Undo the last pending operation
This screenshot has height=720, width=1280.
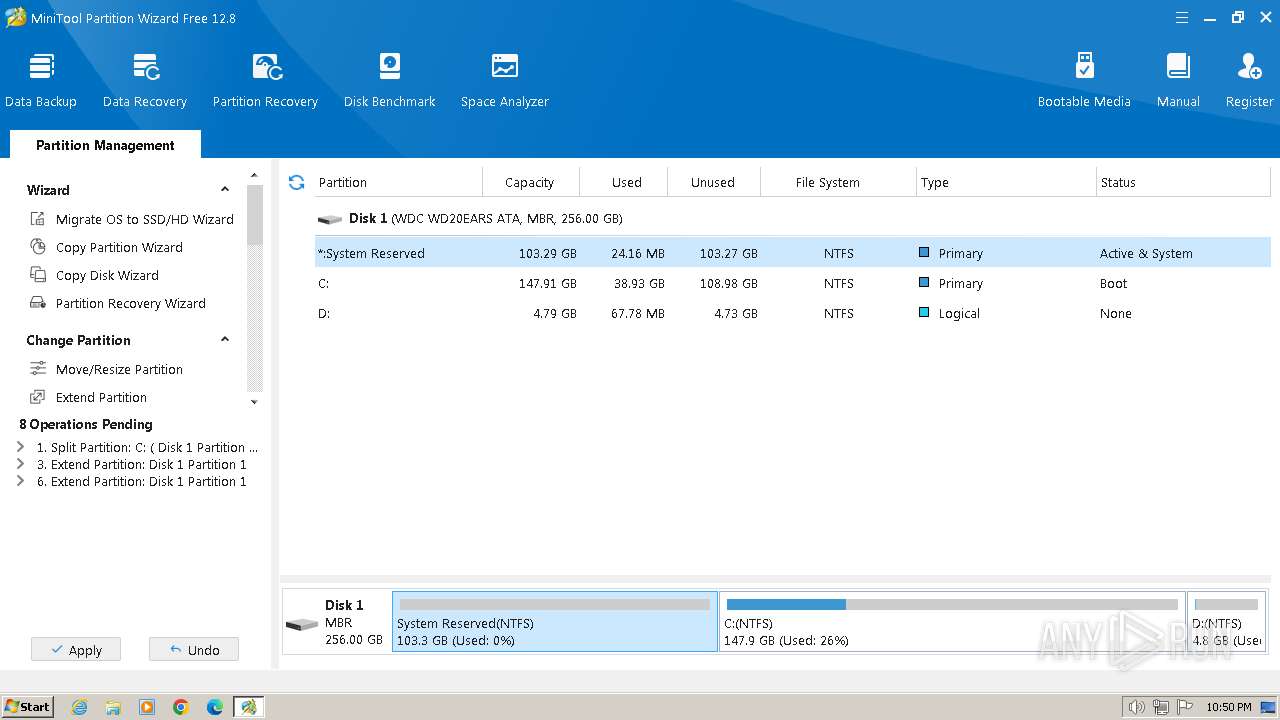pos(194,649)
